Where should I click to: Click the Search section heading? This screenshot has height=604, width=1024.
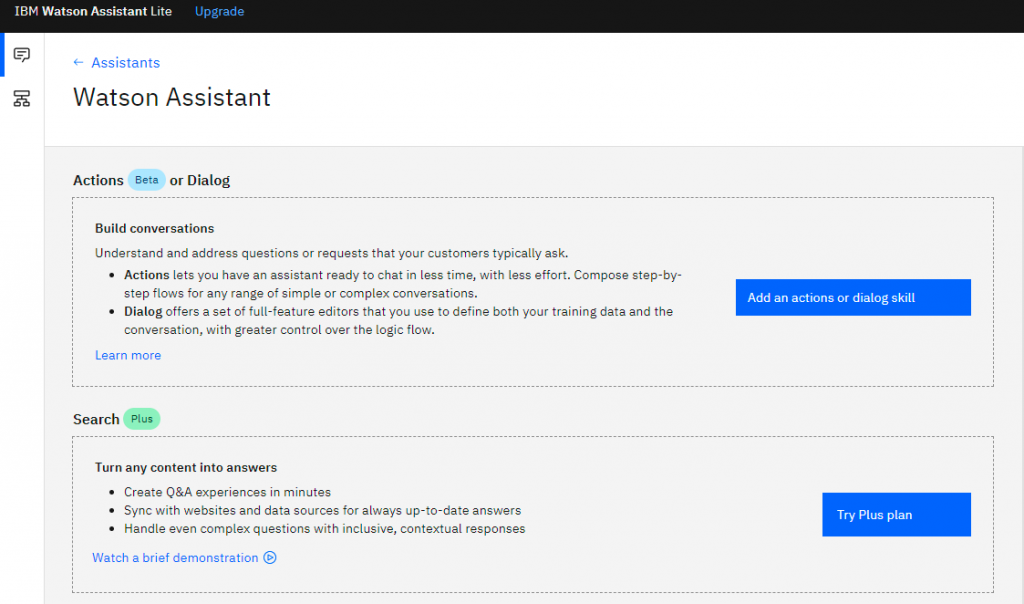[x=96, y=419]
